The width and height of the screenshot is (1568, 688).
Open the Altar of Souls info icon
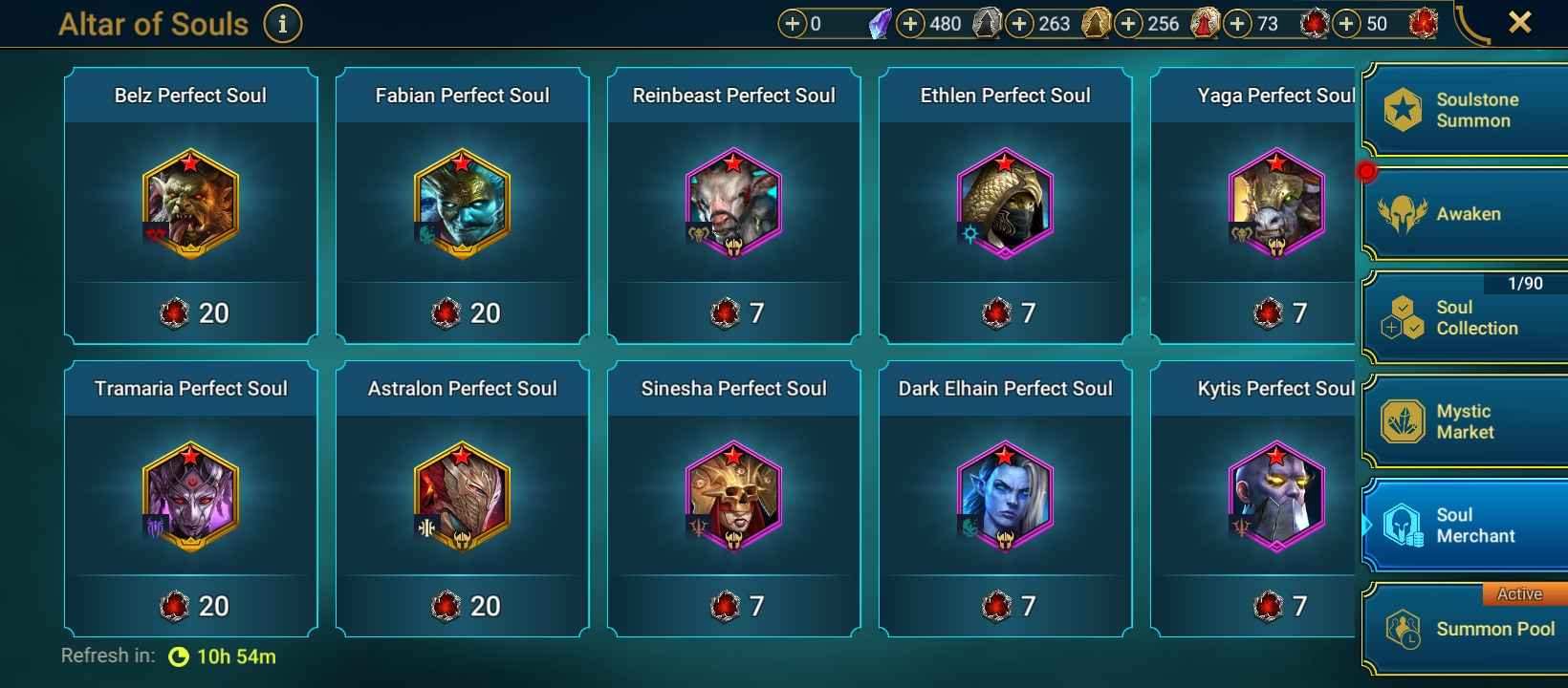pyautogui.click(x=282, y=24)
